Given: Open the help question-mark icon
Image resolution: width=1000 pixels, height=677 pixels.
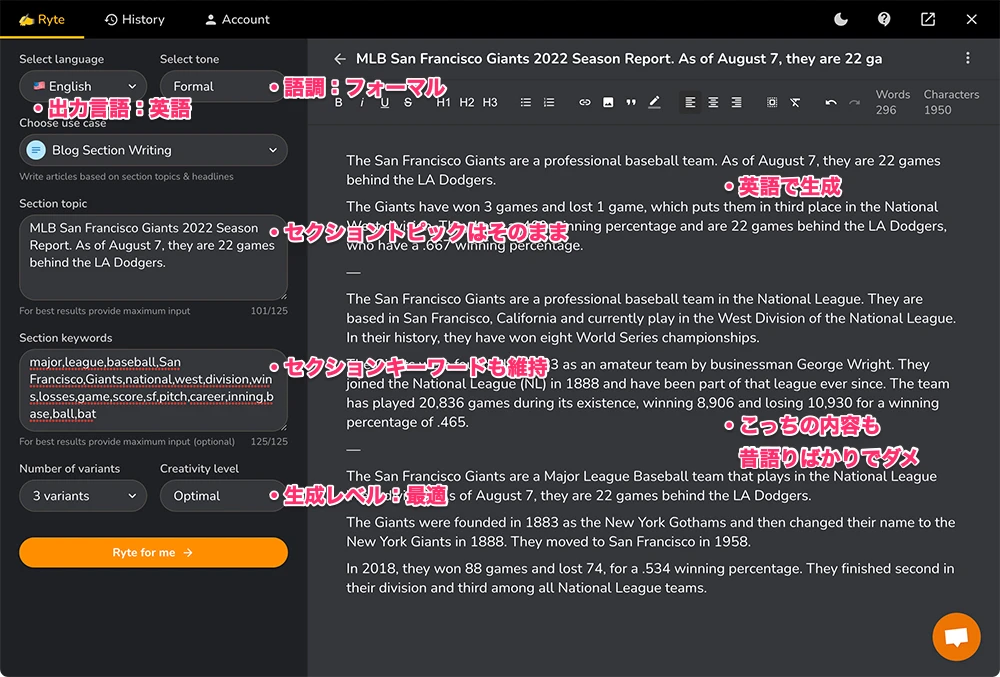Looking at the screenshot, I should [x=884, y=19].
